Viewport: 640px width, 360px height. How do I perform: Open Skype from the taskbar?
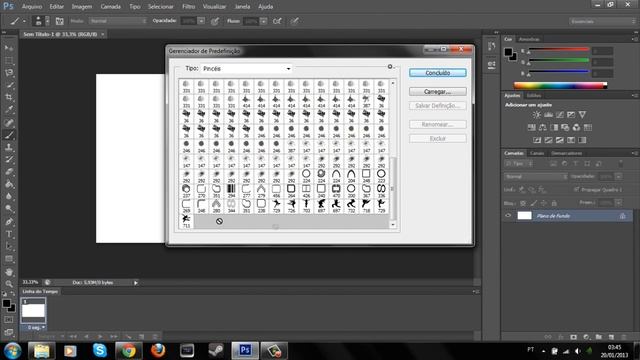[100, 350]
